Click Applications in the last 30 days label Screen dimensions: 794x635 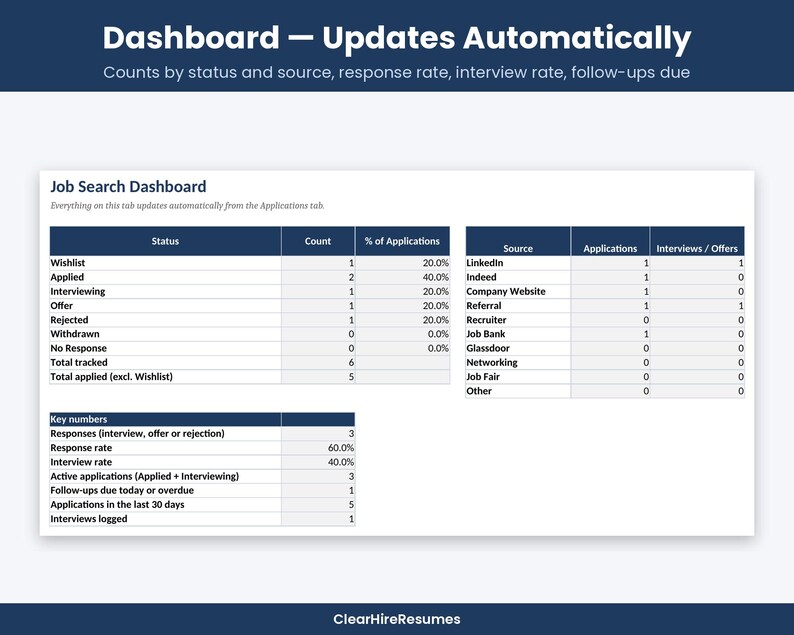click(x=117, y=504)
